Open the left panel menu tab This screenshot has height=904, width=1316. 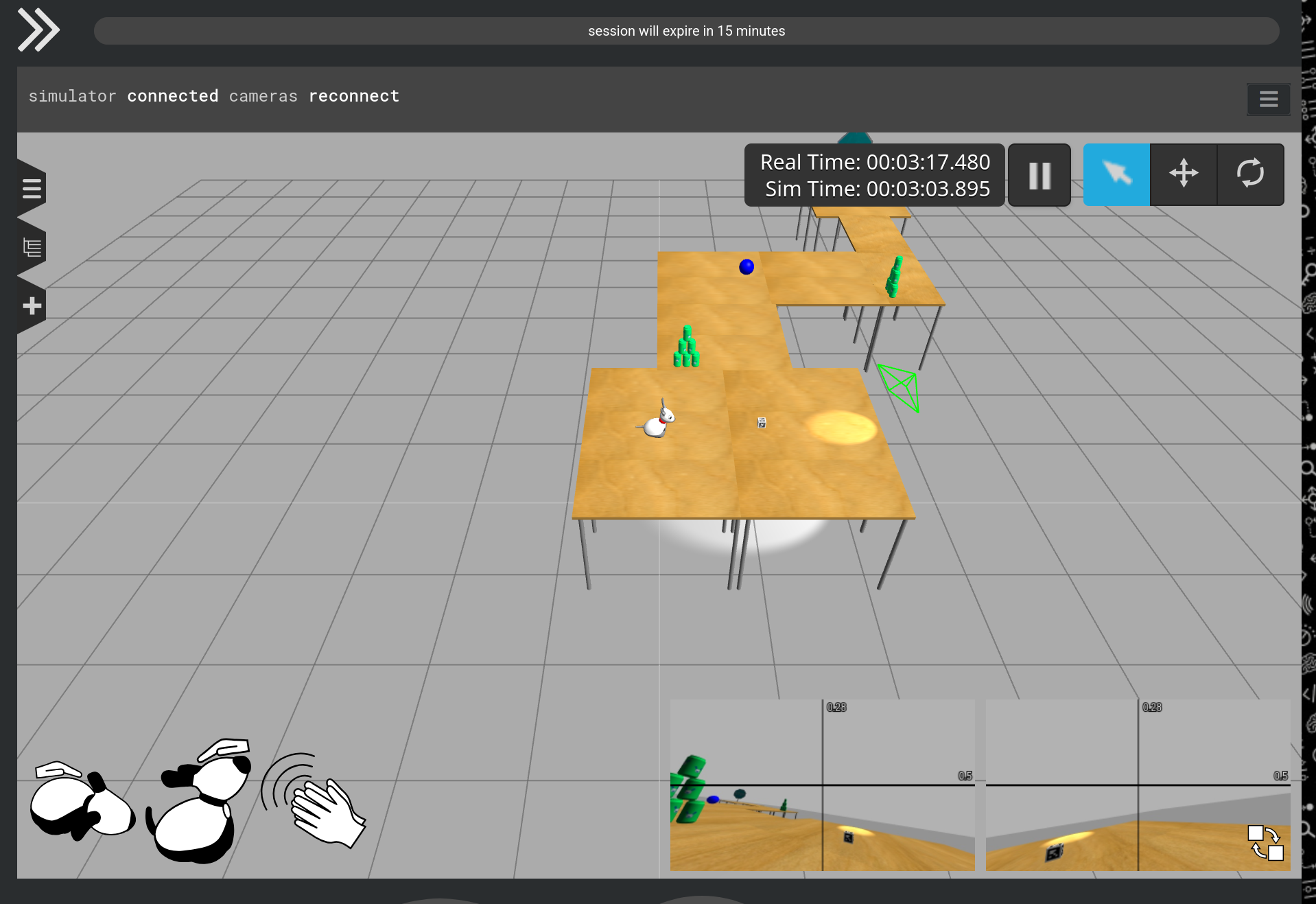[32, 188]
